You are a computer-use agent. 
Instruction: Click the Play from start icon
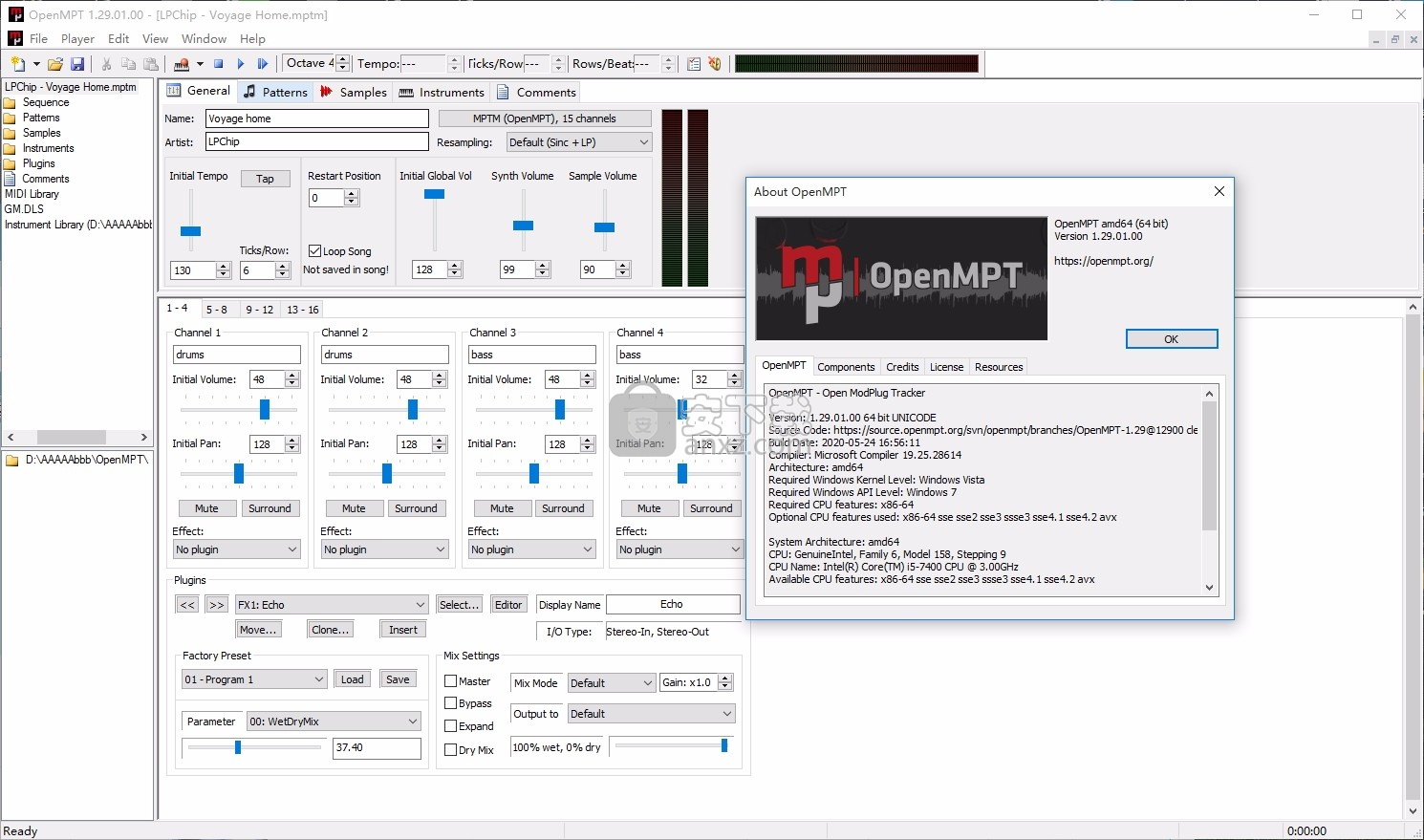[263, 64]
